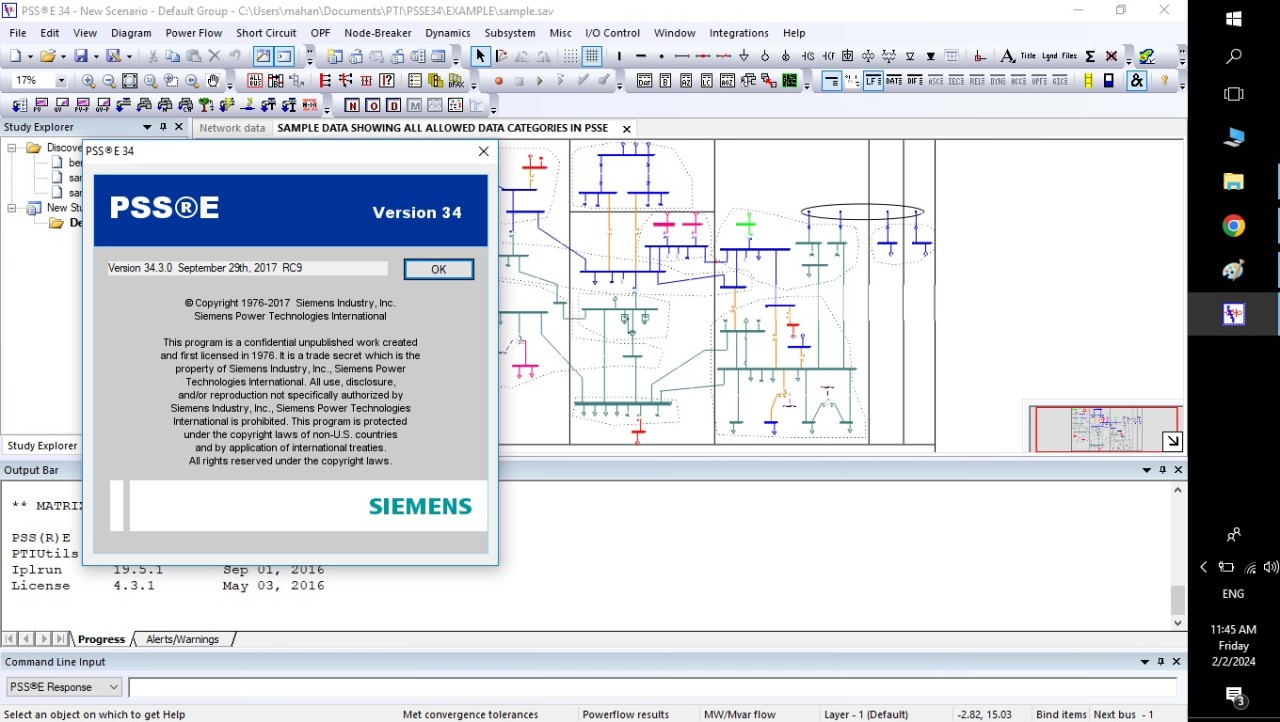
Task: Click the Sigma summation icon
Action: click(1090, 57)
